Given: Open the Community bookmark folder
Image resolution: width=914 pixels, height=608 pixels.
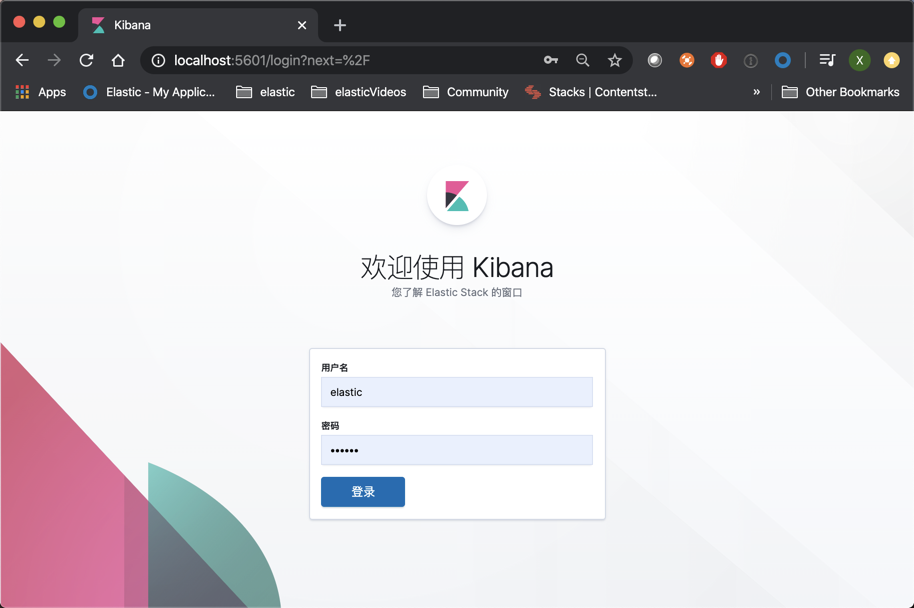Looking at the screenshot, I should coord(466,92).
